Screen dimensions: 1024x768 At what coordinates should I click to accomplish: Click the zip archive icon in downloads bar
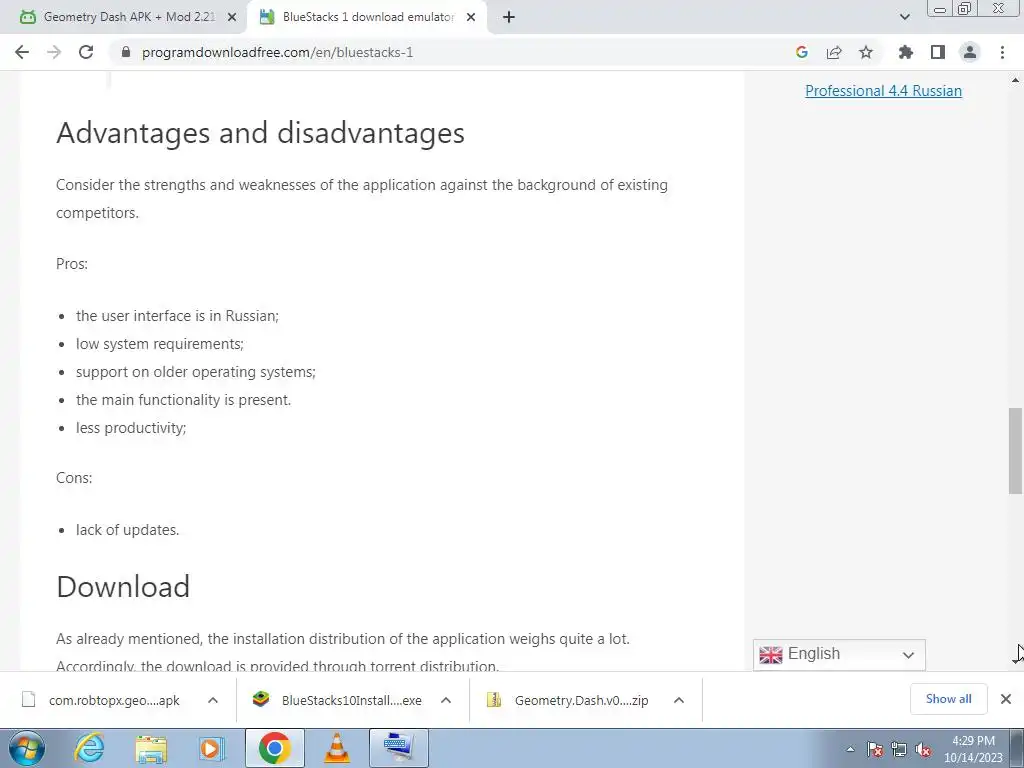pyautogui.click(x=494, y=699)
